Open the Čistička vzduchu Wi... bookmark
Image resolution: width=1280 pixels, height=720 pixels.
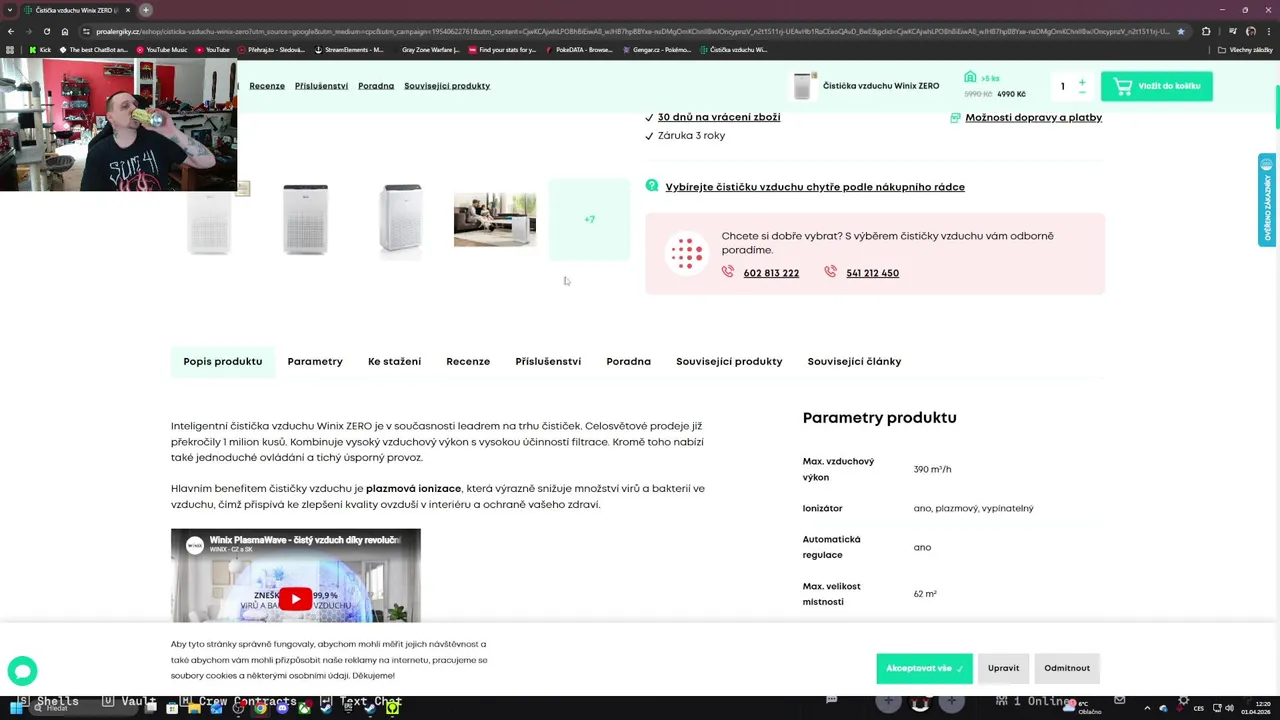pos(734,49)
